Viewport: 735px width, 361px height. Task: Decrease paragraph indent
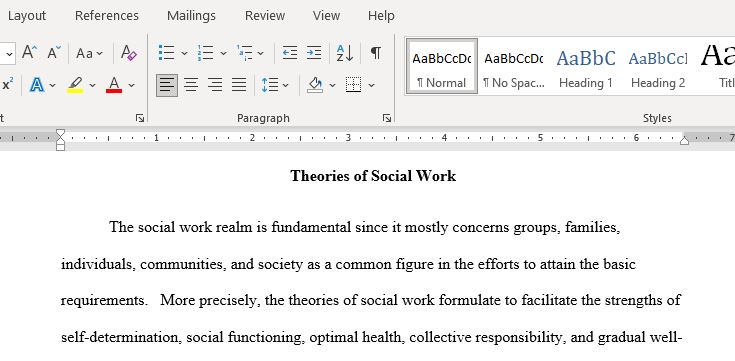(x=290, y=53)
